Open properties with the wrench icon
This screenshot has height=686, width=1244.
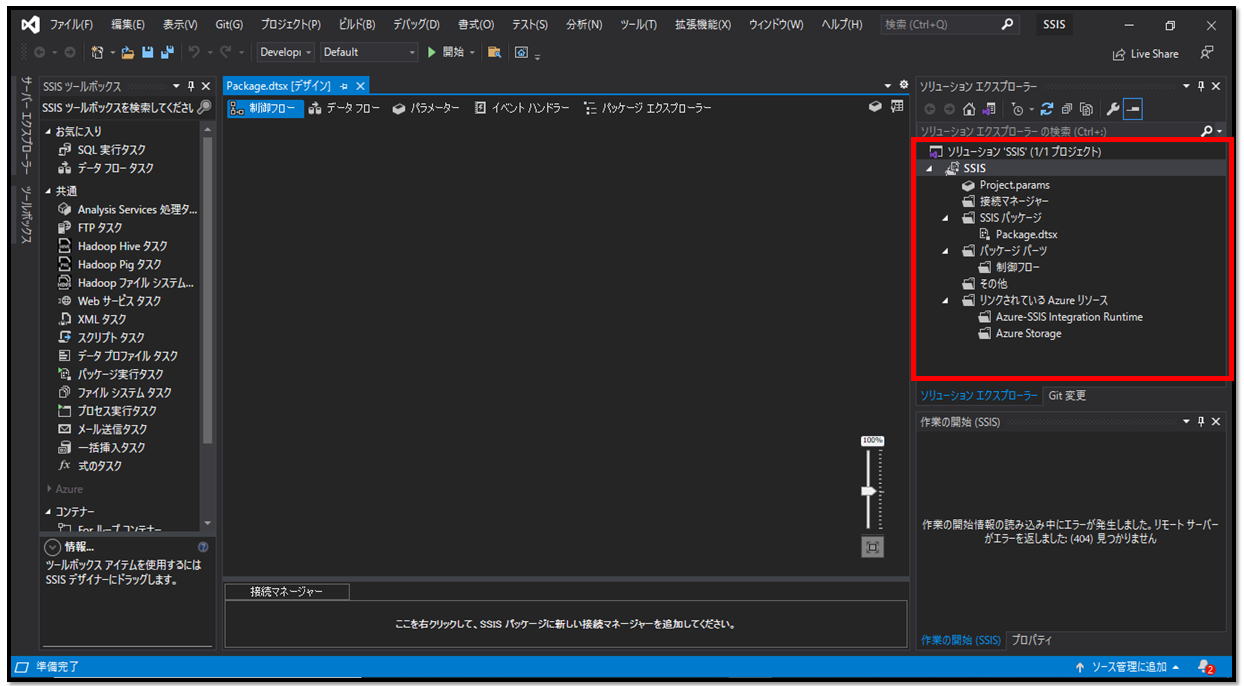click(1113, 109)
